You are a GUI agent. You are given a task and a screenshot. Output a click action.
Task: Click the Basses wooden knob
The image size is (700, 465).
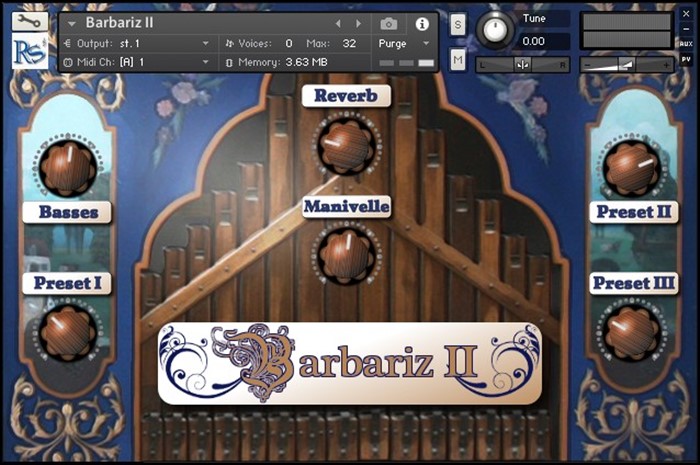(68, 168)
